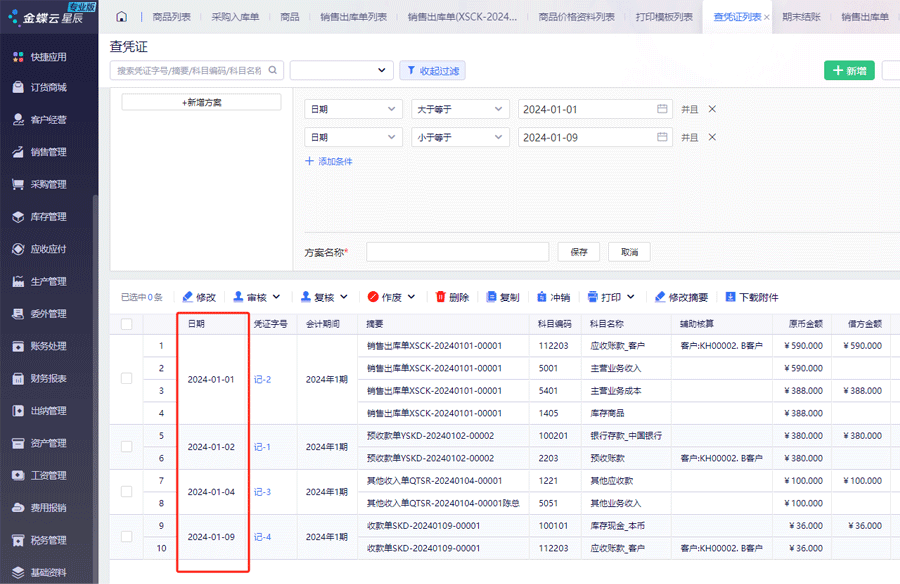900x584 pixels.
Task: Open 快捷应用 sidebar icon
Action: [18, 57]
